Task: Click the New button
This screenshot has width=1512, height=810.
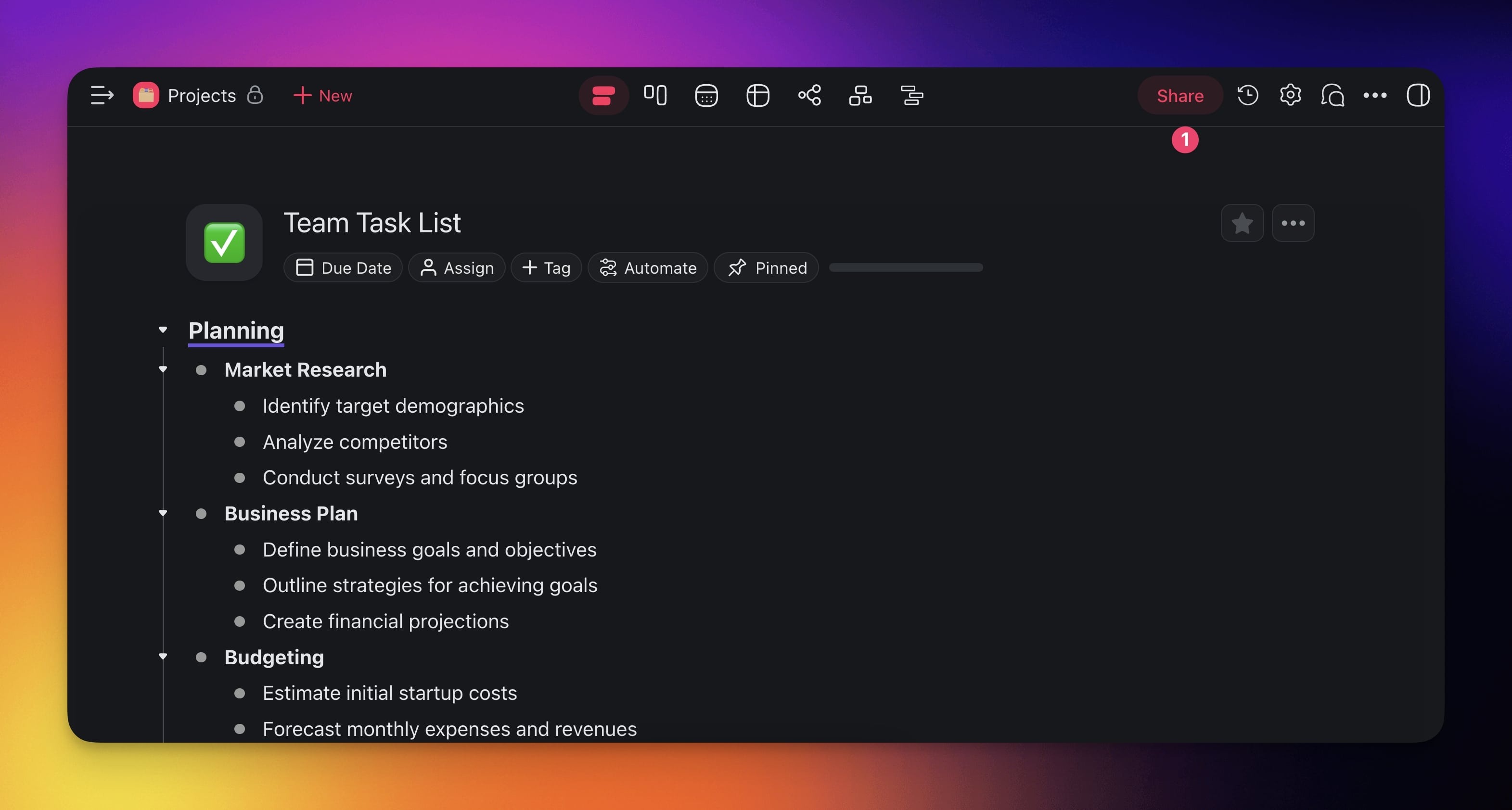Action: 322,95
